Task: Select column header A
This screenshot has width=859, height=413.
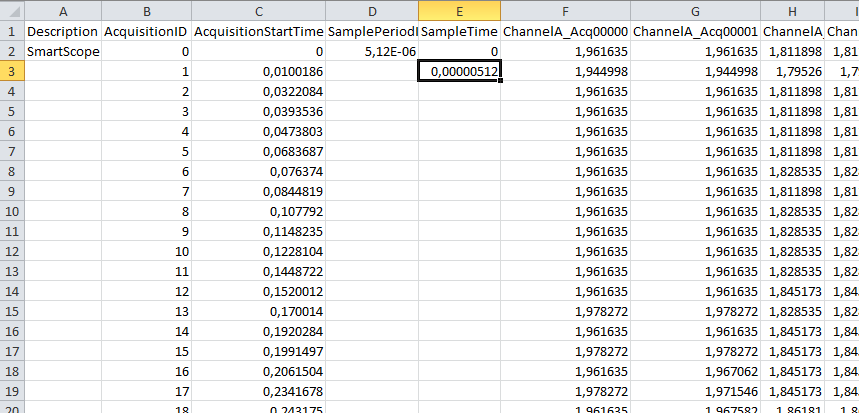Action: click(63, 10)
